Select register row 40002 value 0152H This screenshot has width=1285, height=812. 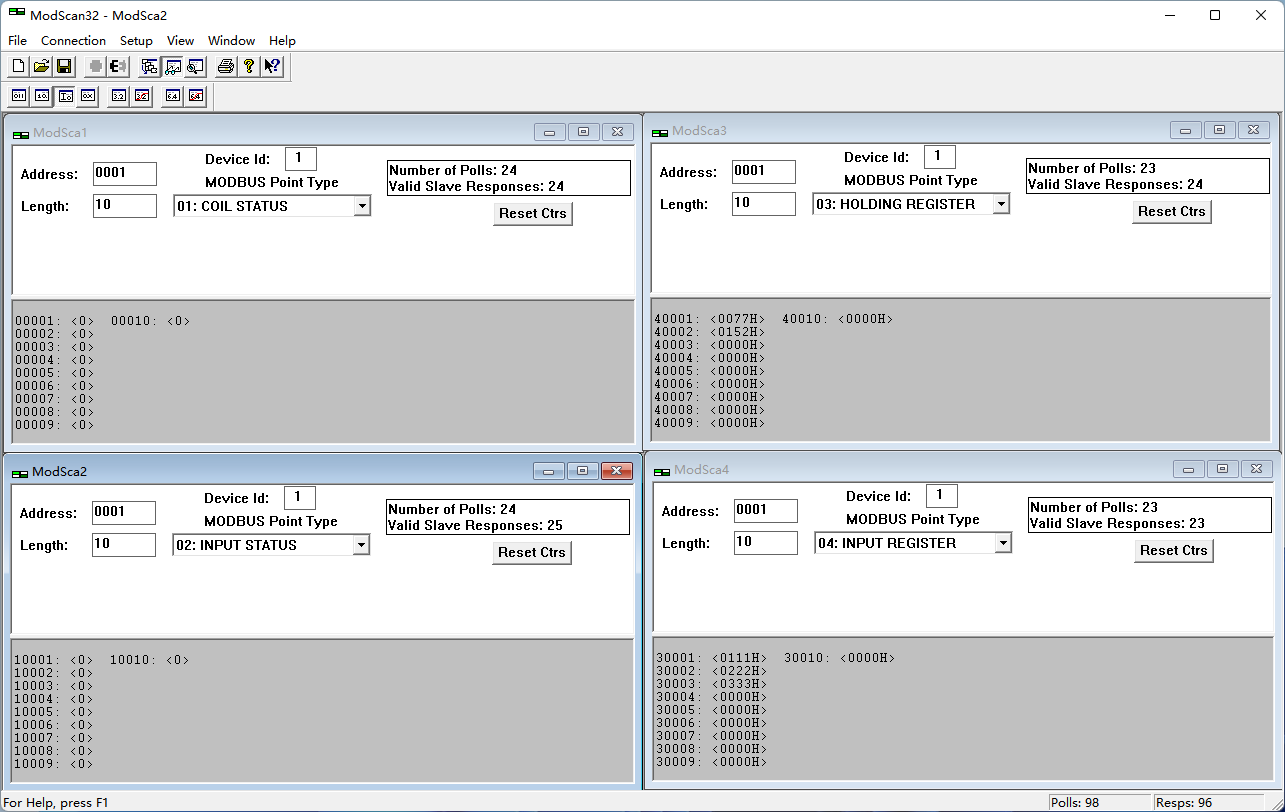click(710, 332)
